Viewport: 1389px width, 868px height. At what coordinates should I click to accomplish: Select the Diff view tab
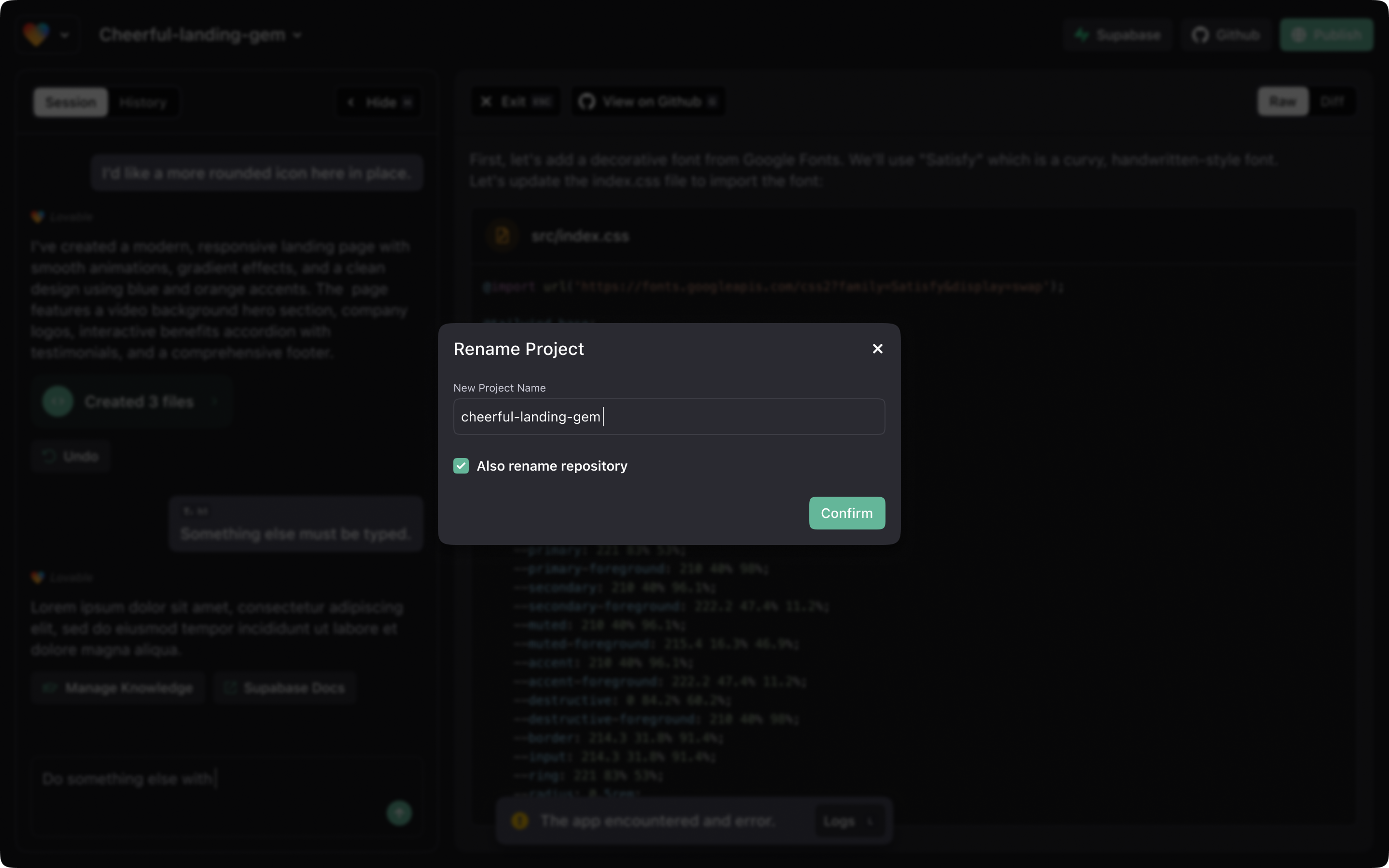(1332, 102)
